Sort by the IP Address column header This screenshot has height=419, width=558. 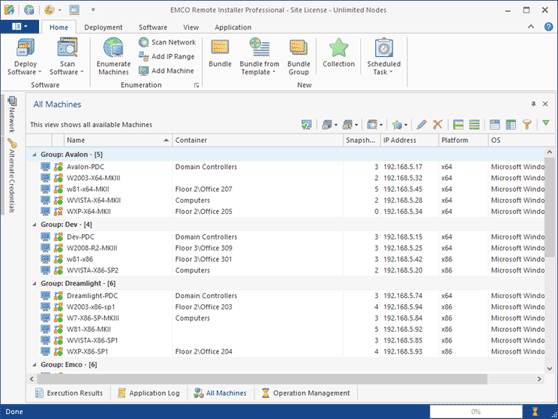click(409, 140)
